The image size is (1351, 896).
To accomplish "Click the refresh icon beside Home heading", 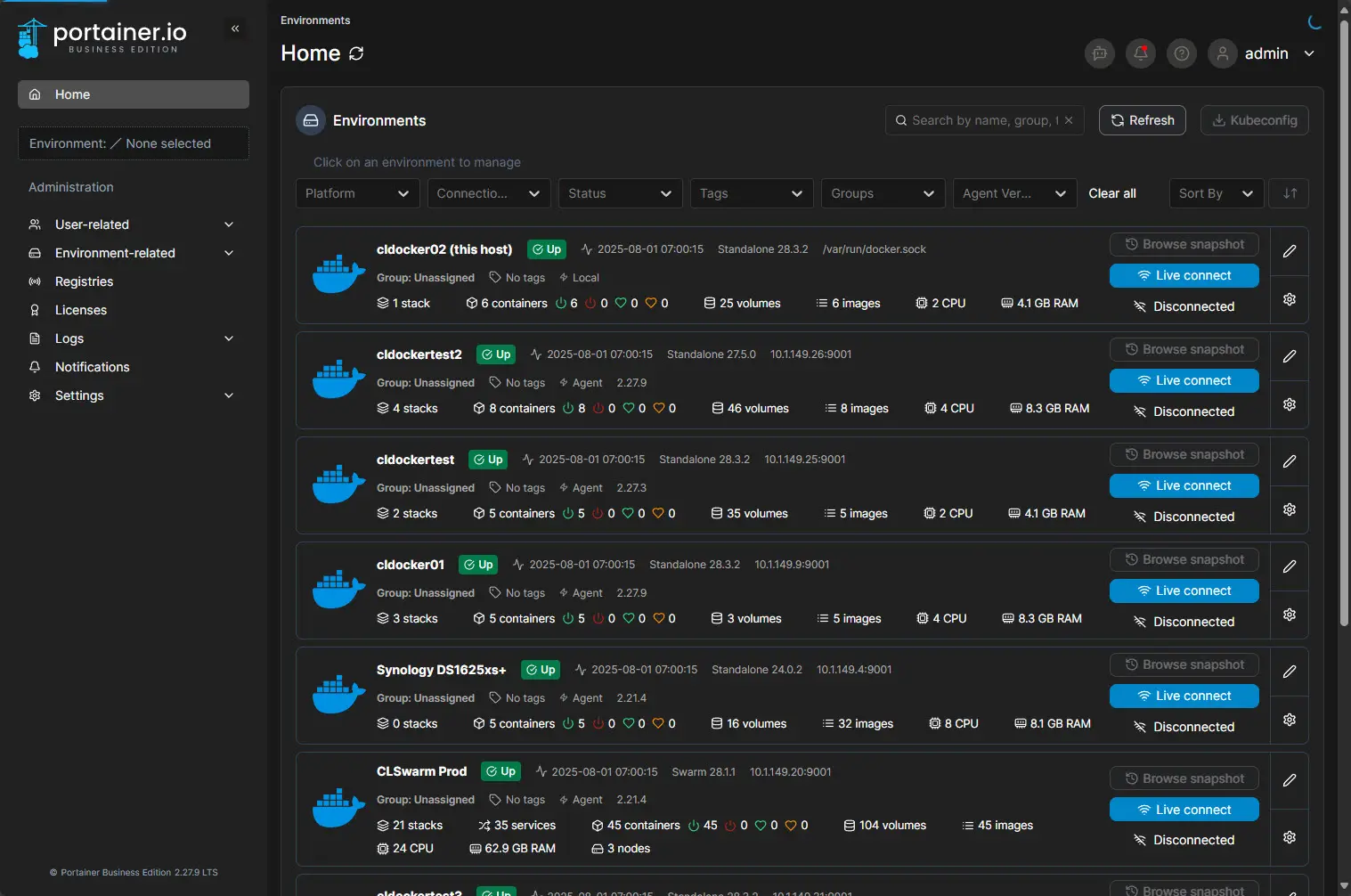I will click(356, 53).
